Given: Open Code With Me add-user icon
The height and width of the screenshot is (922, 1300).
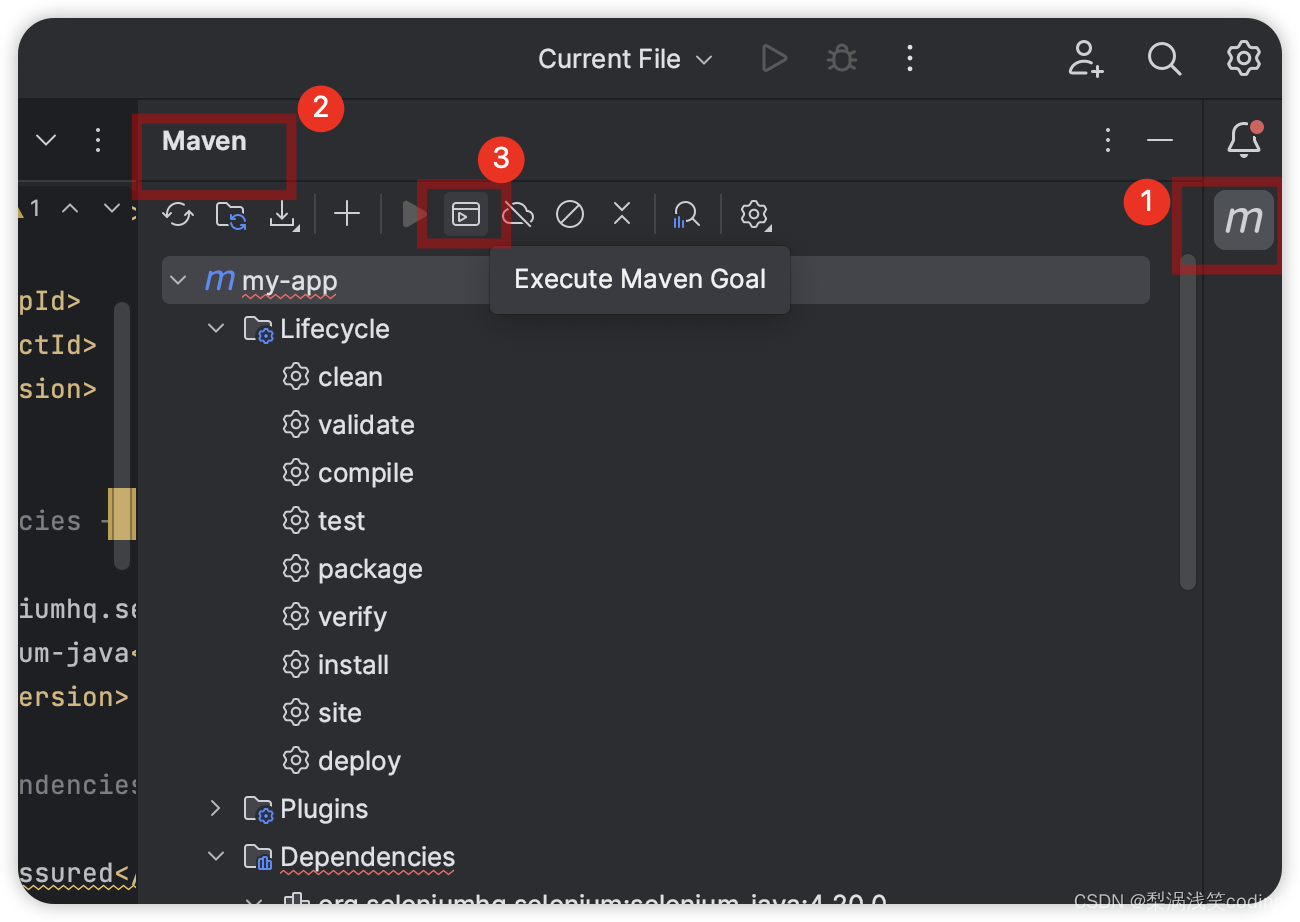Looking at the screenshot, I should (1085, 58).
